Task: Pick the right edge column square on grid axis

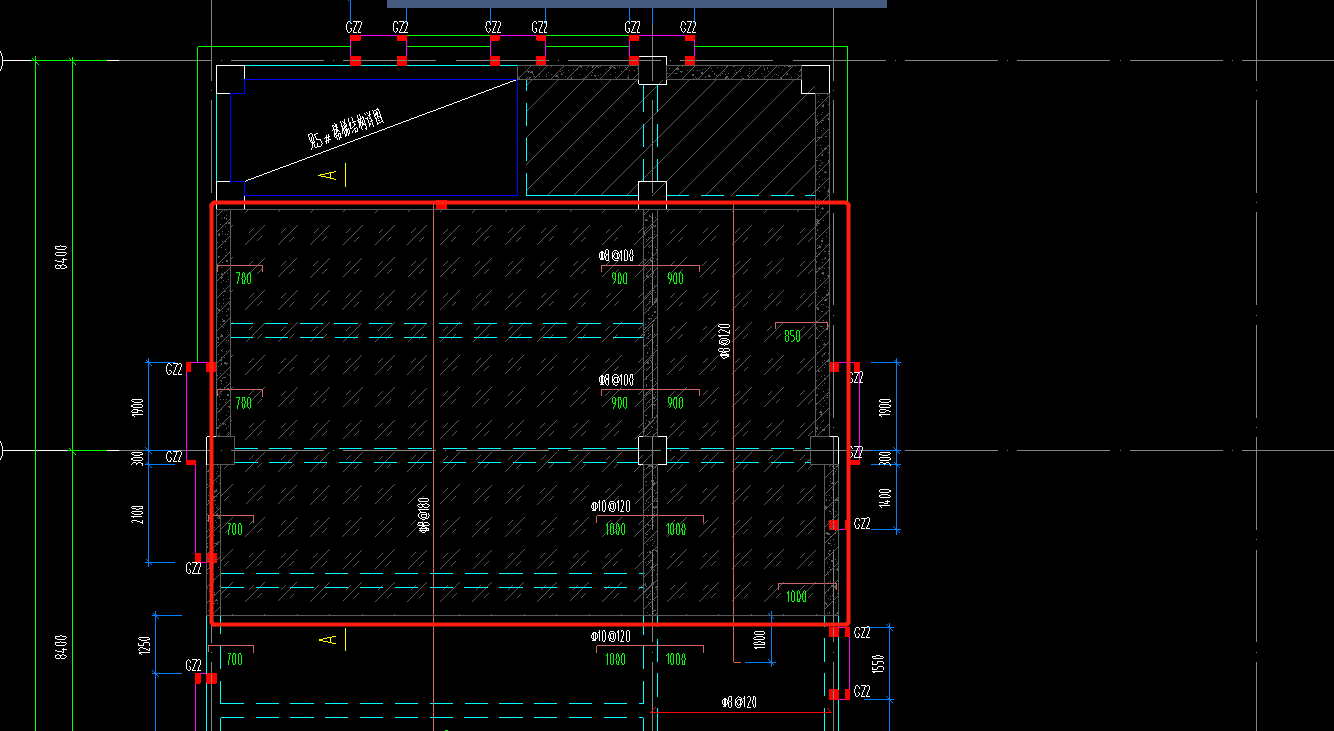Action: [x=824, y=450]
